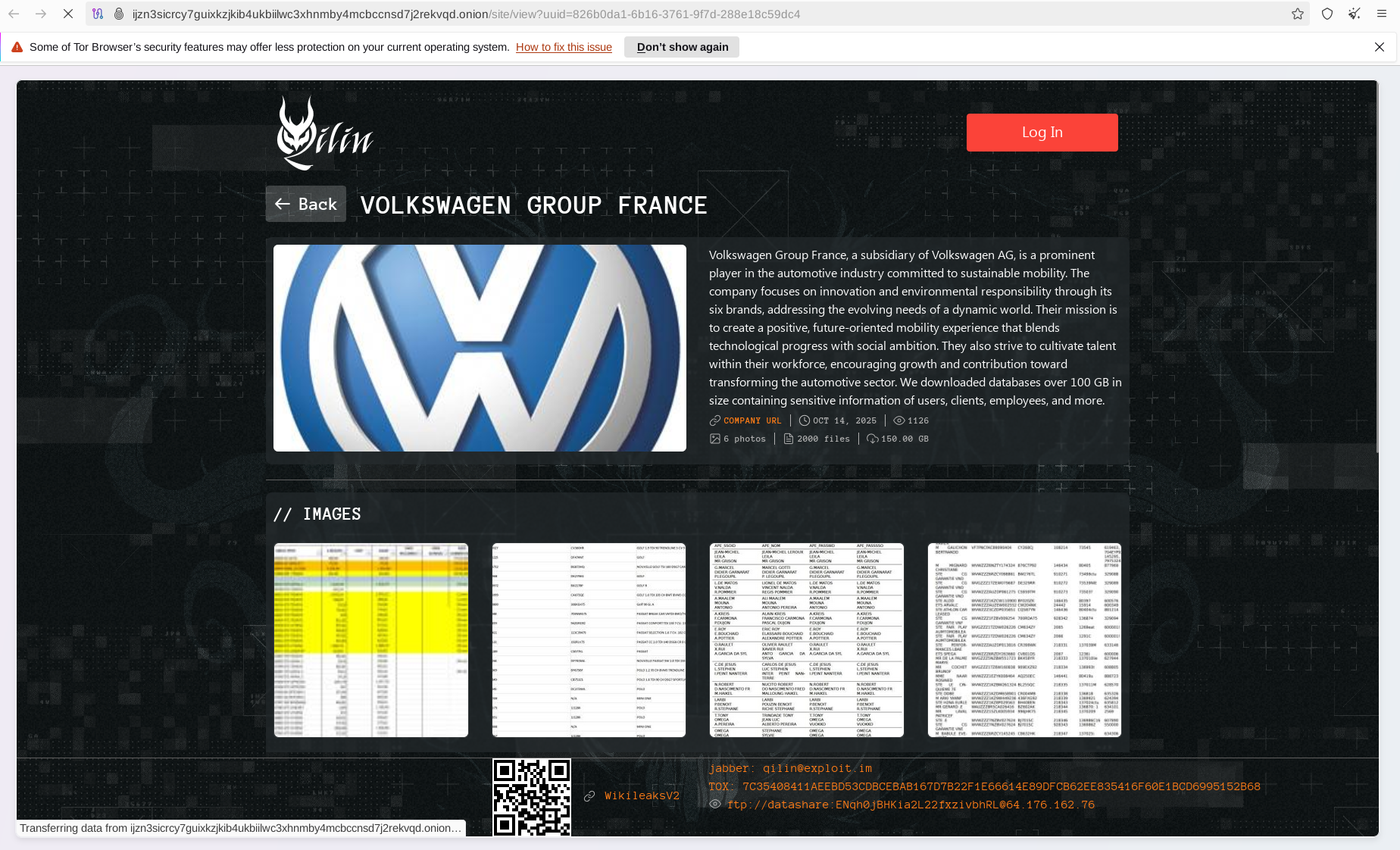
Task: Click the Qilin logo in the header
Action: tap(324, 133)
